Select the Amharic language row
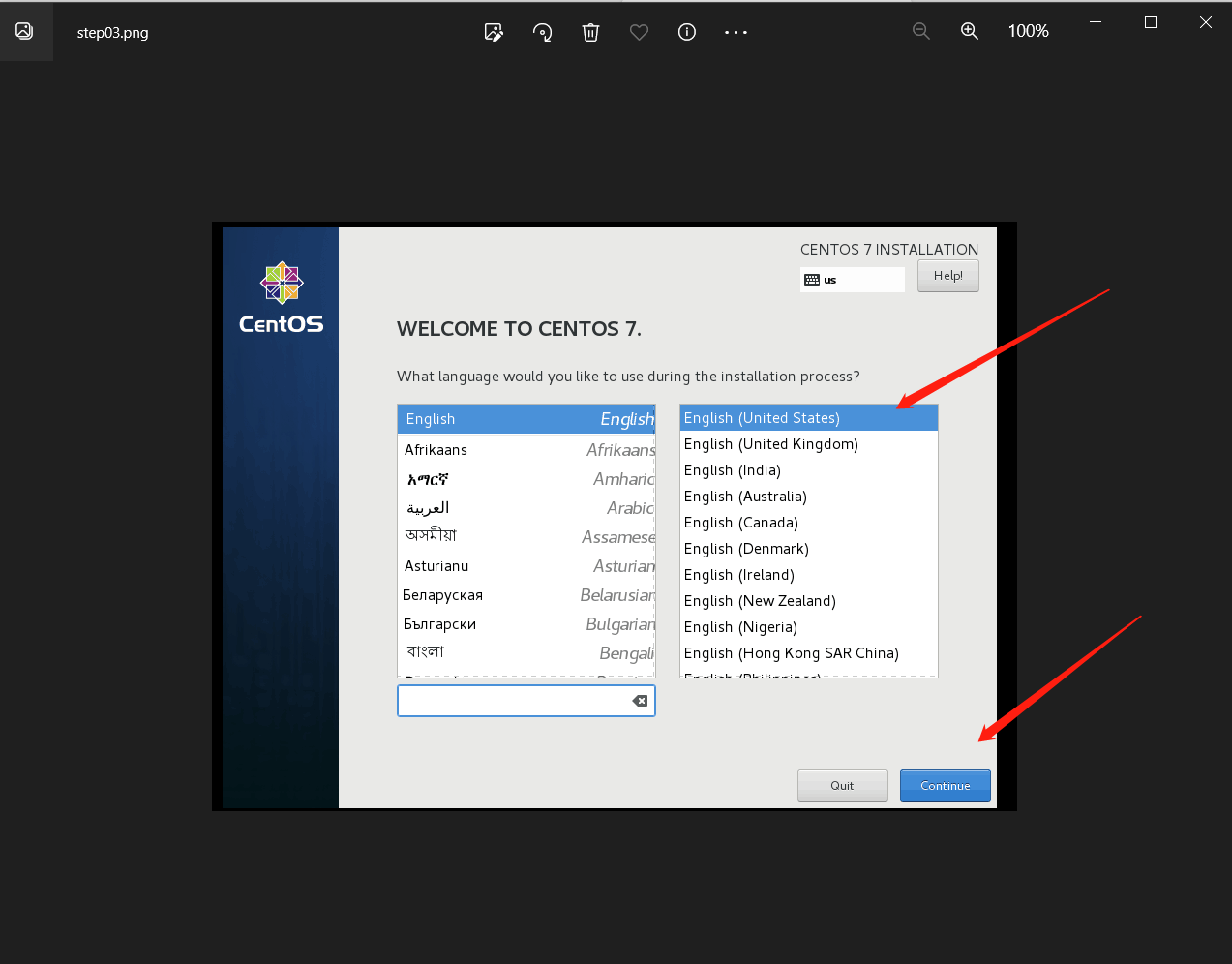The image size is (1232, 964). 526,479
